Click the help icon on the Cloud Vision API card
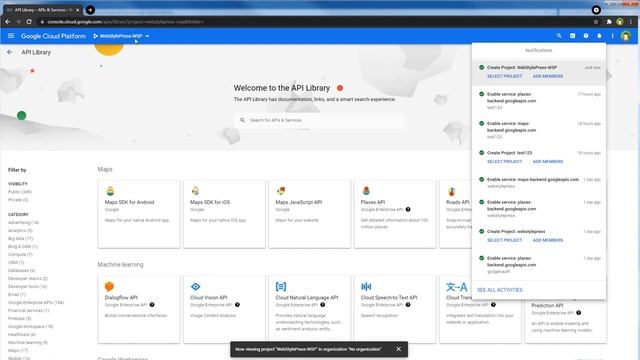The image size is (640, 360). 237,305
